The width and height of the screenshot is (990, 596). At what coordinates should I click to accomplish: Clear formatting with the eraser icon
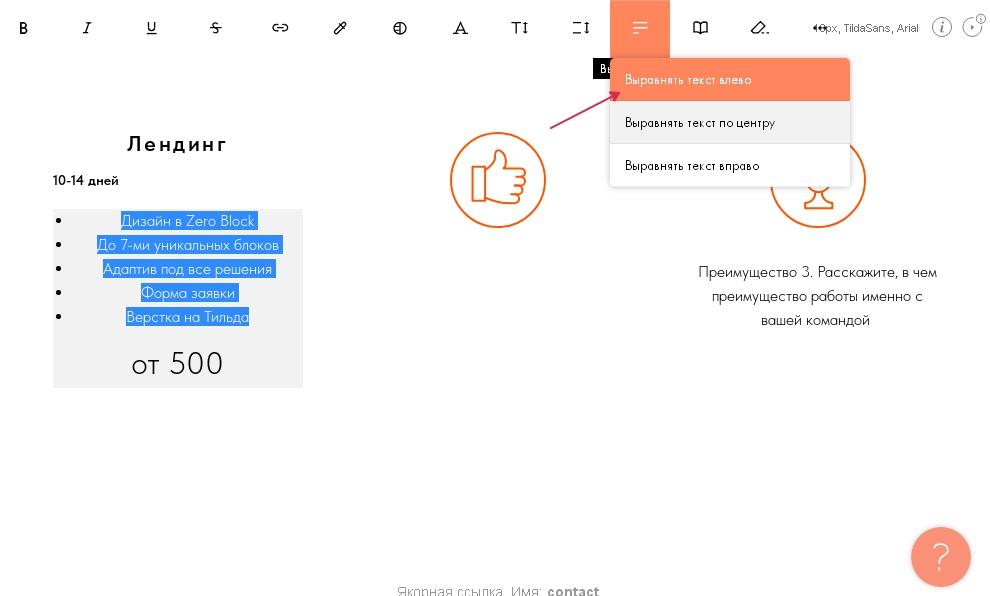760,28
